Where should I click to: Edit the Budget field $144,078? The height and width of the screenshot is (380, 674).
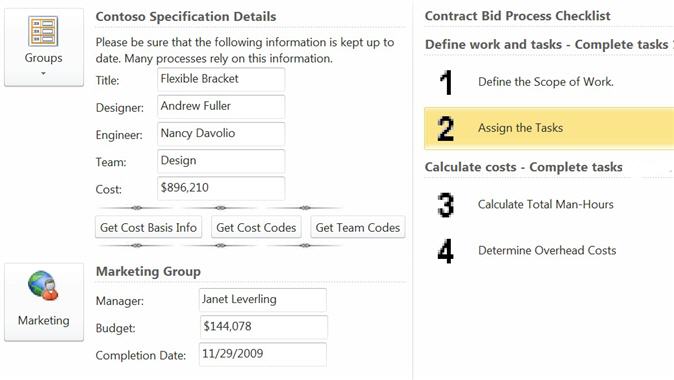coord(263,327)
